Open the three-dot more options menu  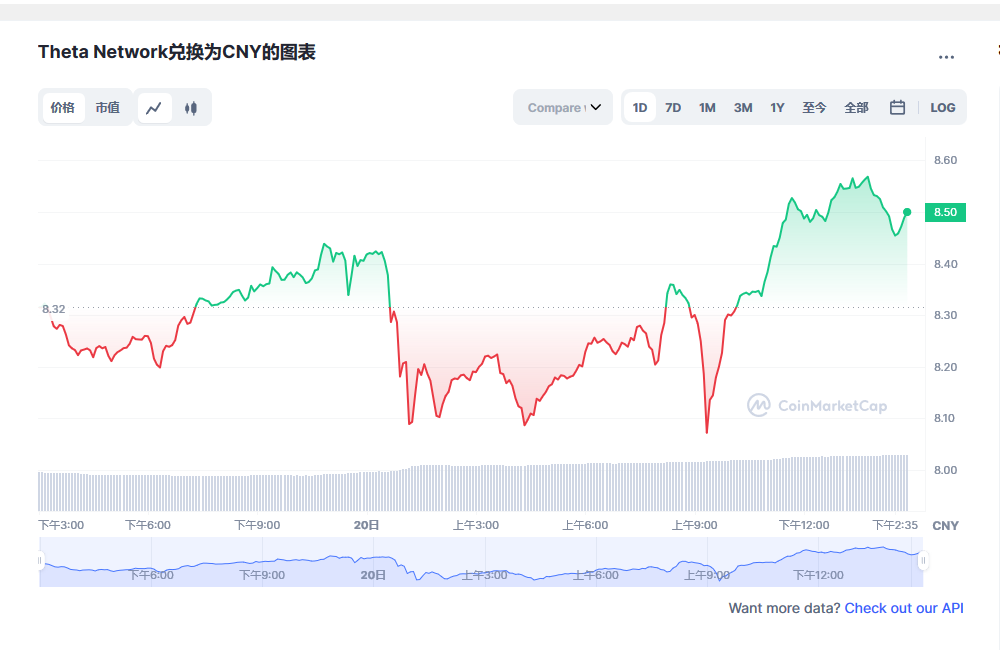[x=946, y=57]
